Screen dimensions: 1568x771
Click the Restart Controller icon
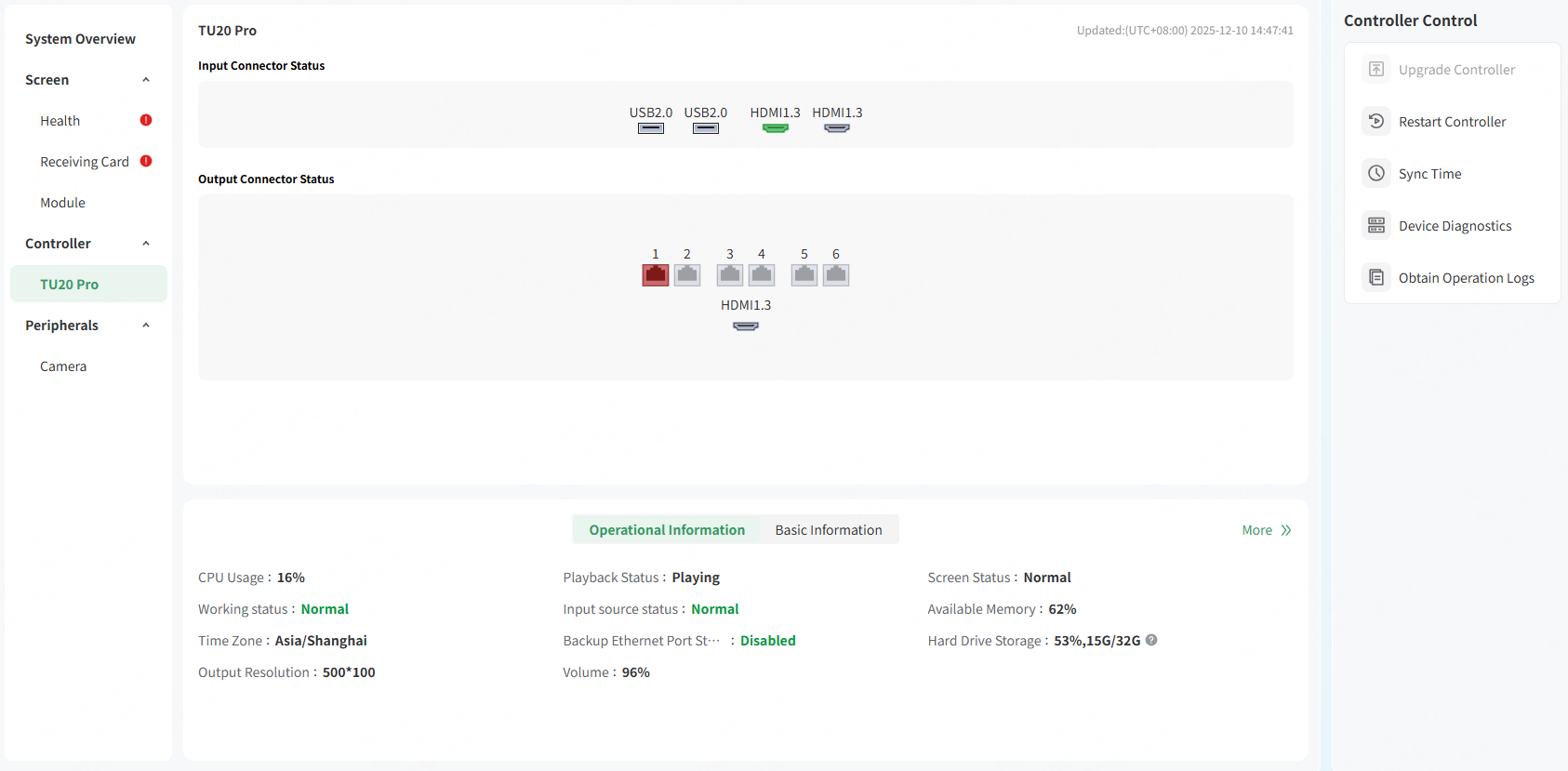click(x=1376, y=122)
